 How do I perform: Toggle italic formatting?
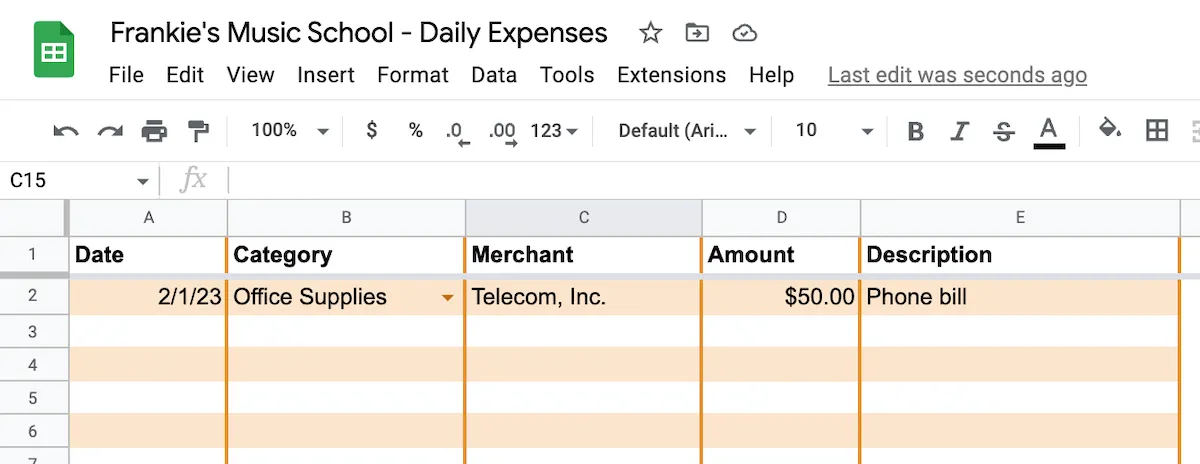960,130
